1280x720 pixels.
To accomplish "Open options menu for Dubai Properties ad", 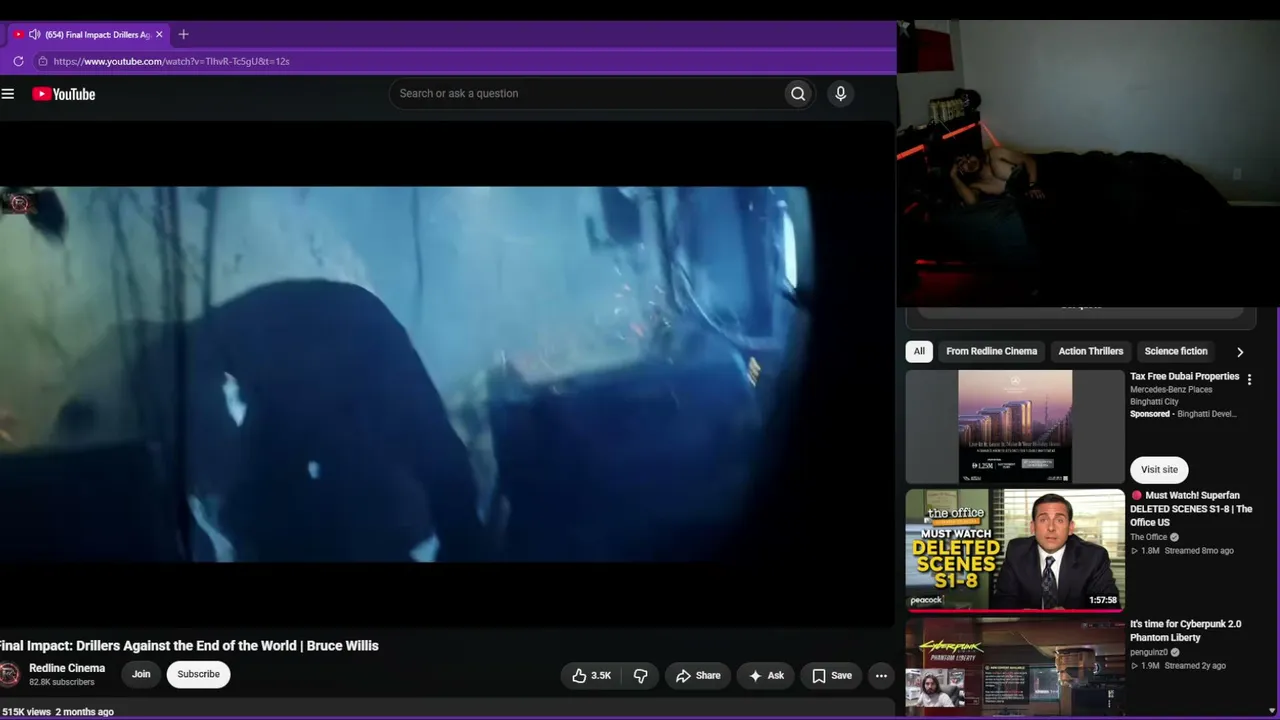I will point(1249,380).
